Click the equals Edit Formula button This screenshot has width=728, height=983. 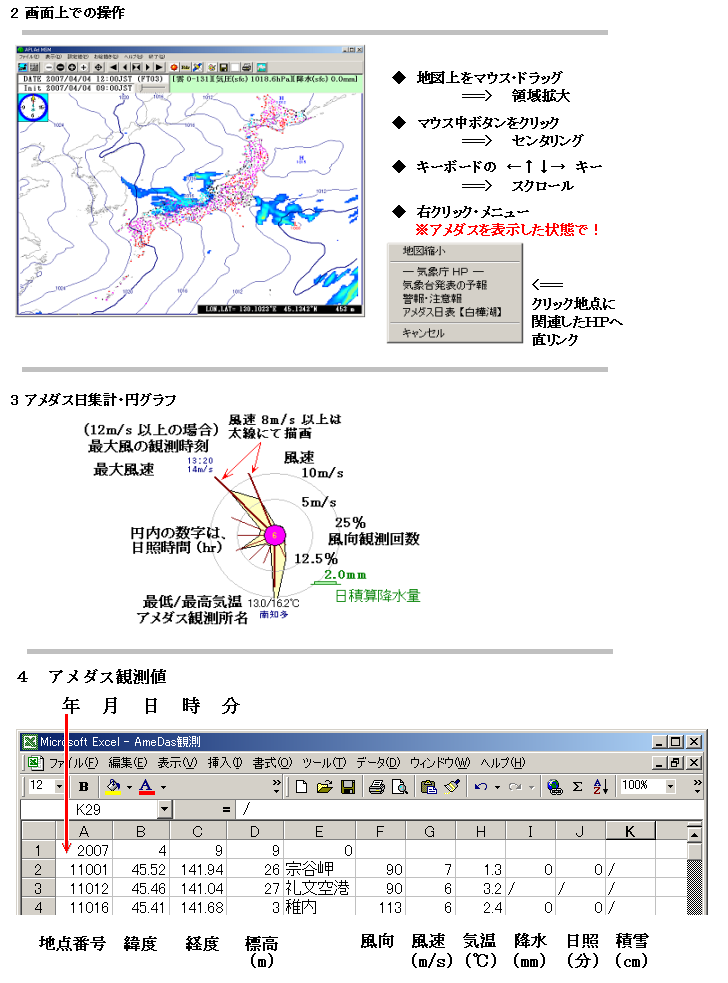pos(226,809)
